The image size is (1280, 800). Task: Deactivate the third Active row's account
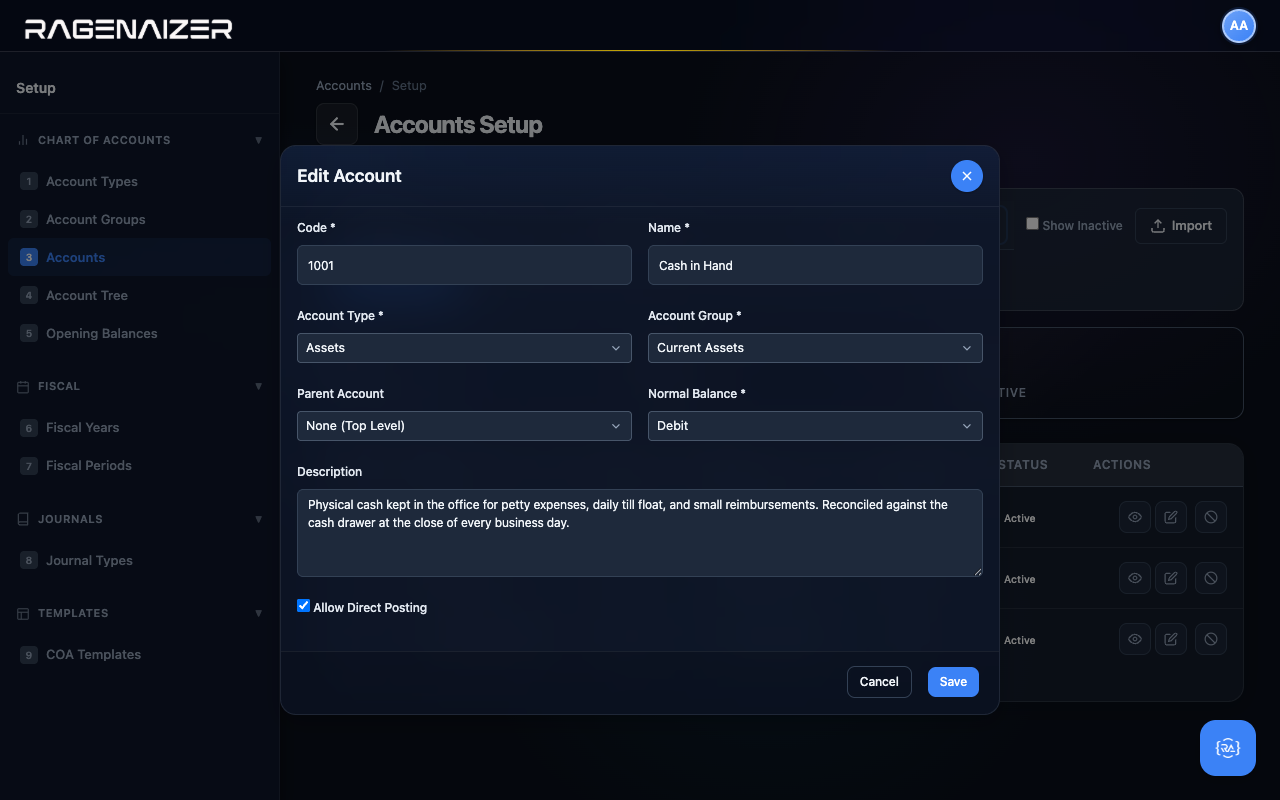[x=1211, y=640]
